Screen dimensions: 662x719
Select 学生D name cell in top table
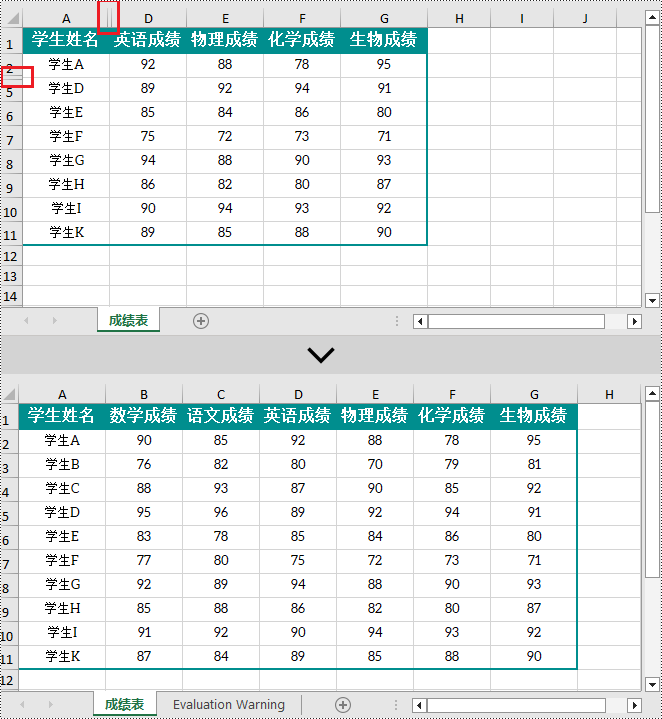[x=66, y=88]
